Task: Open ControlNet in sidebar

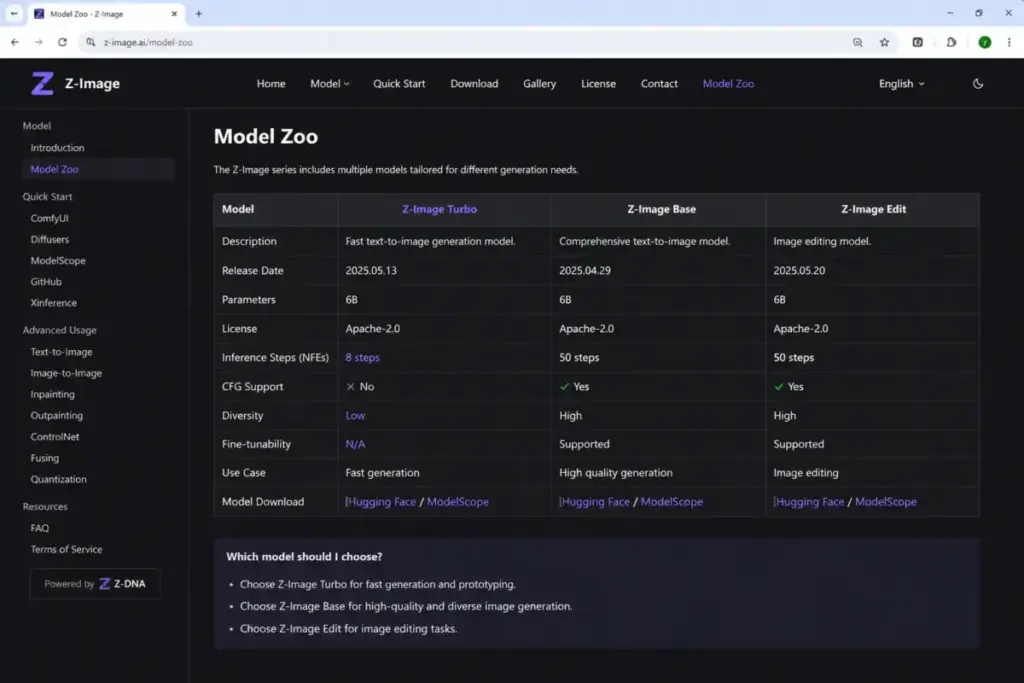Action: 55,437
